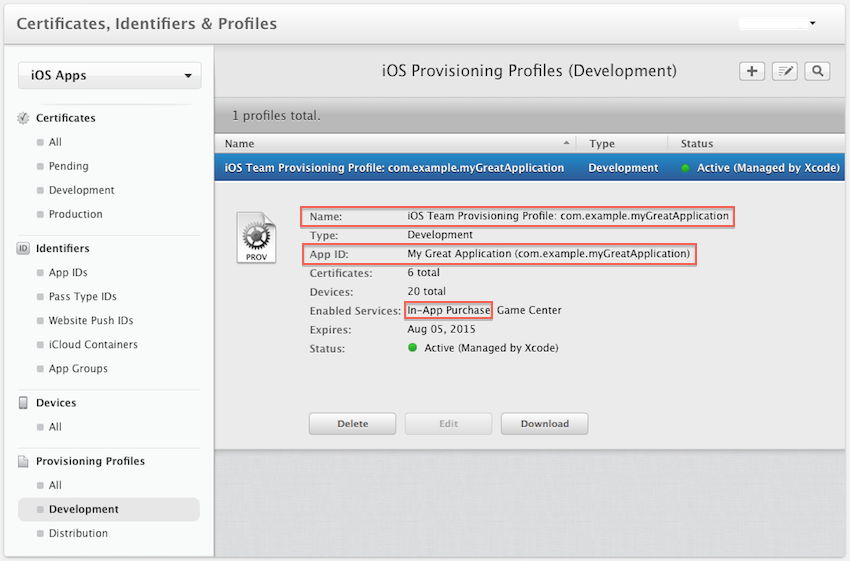
Task: Open iCloud Containers identifiers
Action: (93, 344)
